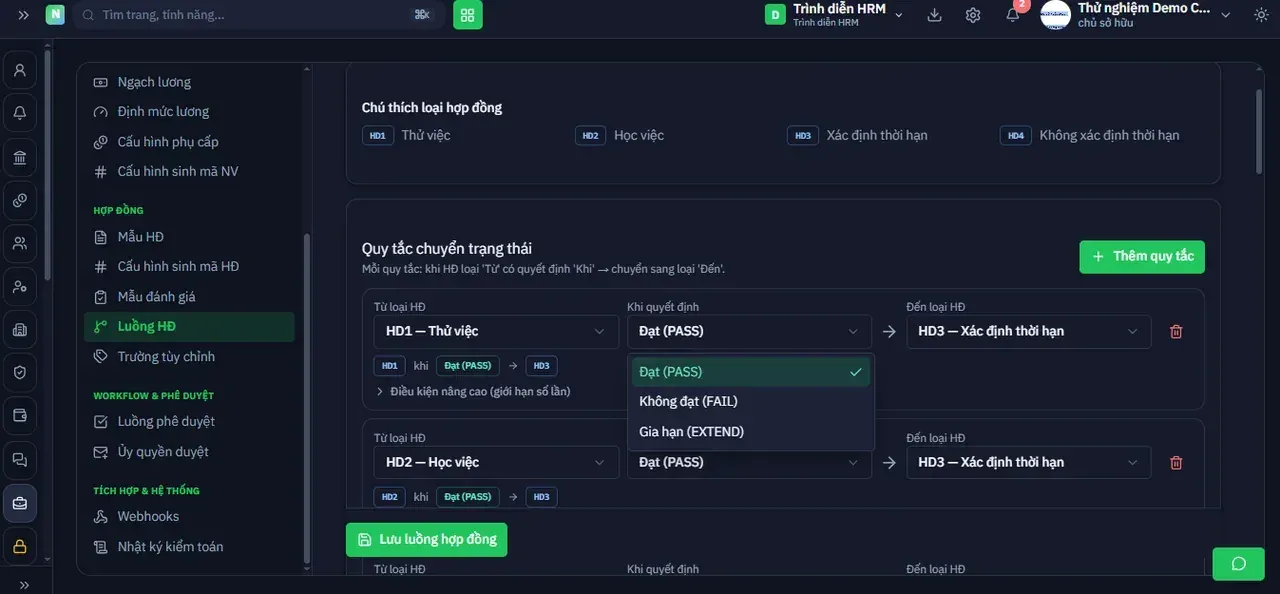The width and height of the screenshot is (1280, 594).
Task: Open the wallet icon in left rail
Action: 20,415
